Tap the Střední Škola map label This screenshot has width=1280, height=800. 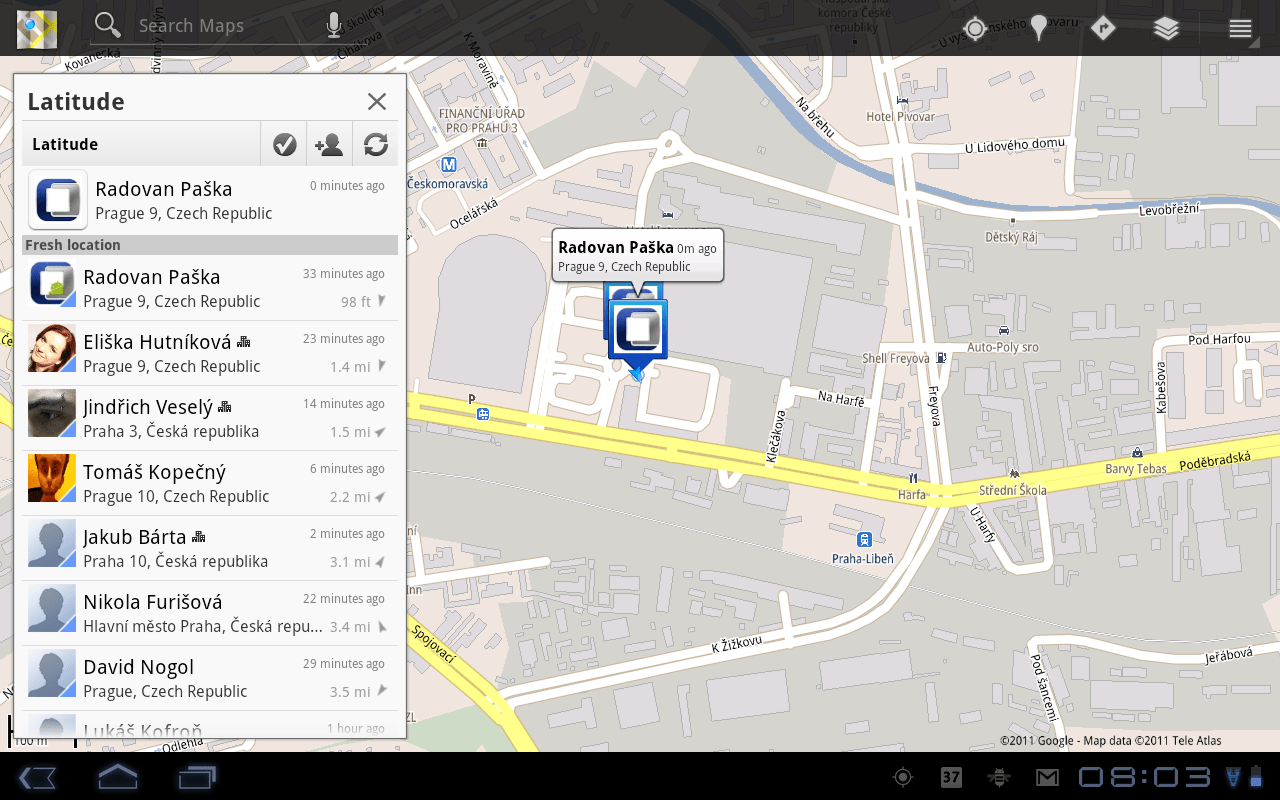click(x=1013, y=490)
